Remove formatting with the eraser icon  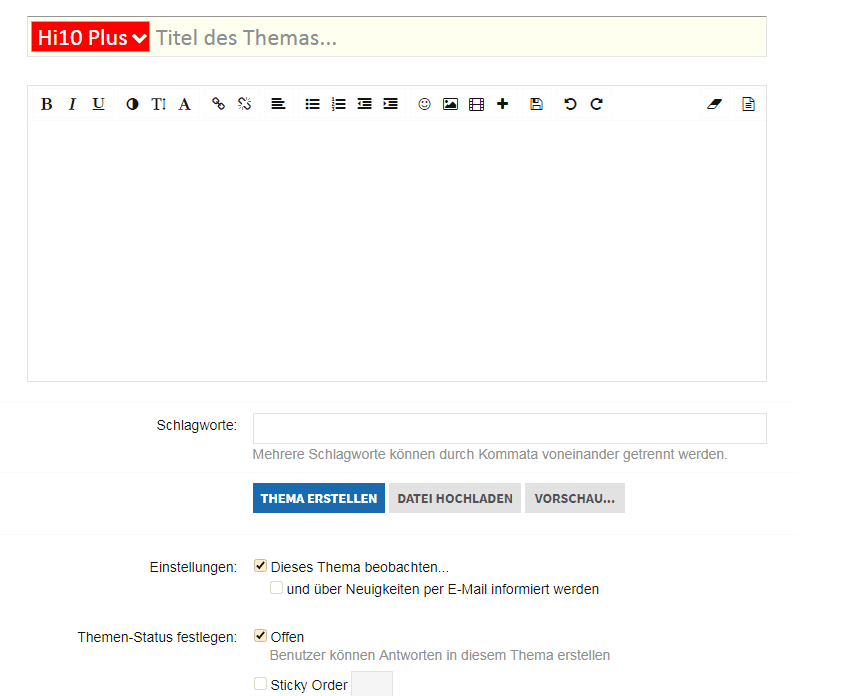pyautogui.click(x=714, y=104)
